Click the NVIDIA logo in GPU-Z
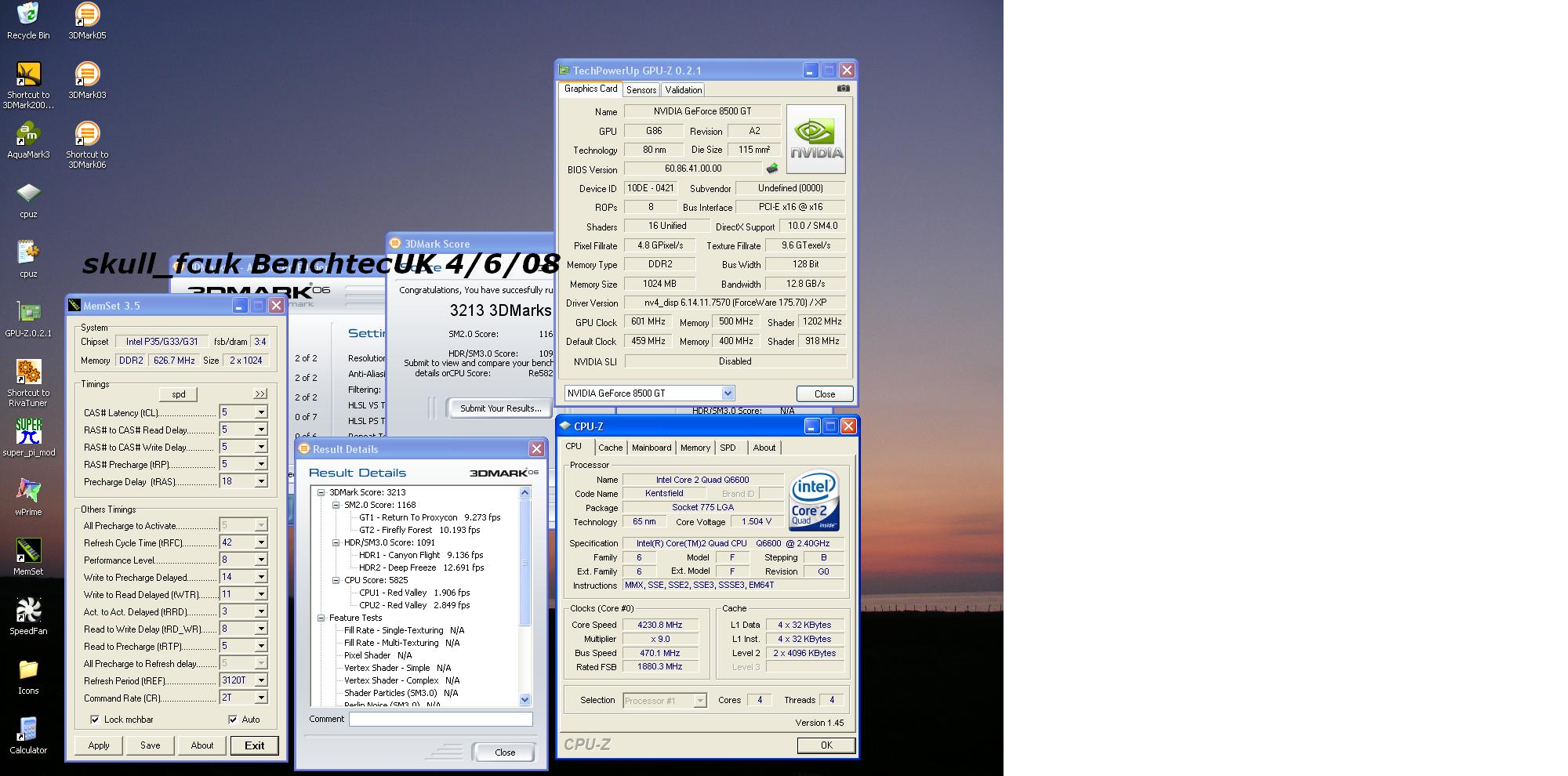Viewport: 1568px width, 776px height. tap(816, 140)
